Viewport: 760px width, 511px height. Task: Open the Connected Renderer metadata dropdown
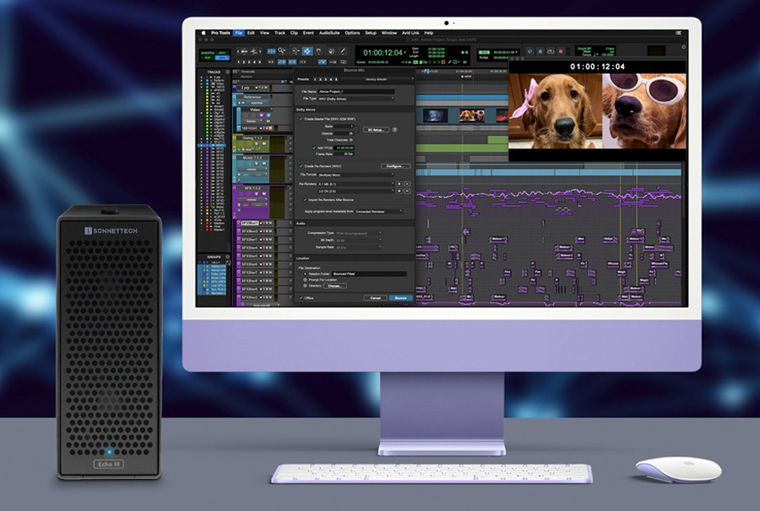pyautogui.click(x=379, y=211)
